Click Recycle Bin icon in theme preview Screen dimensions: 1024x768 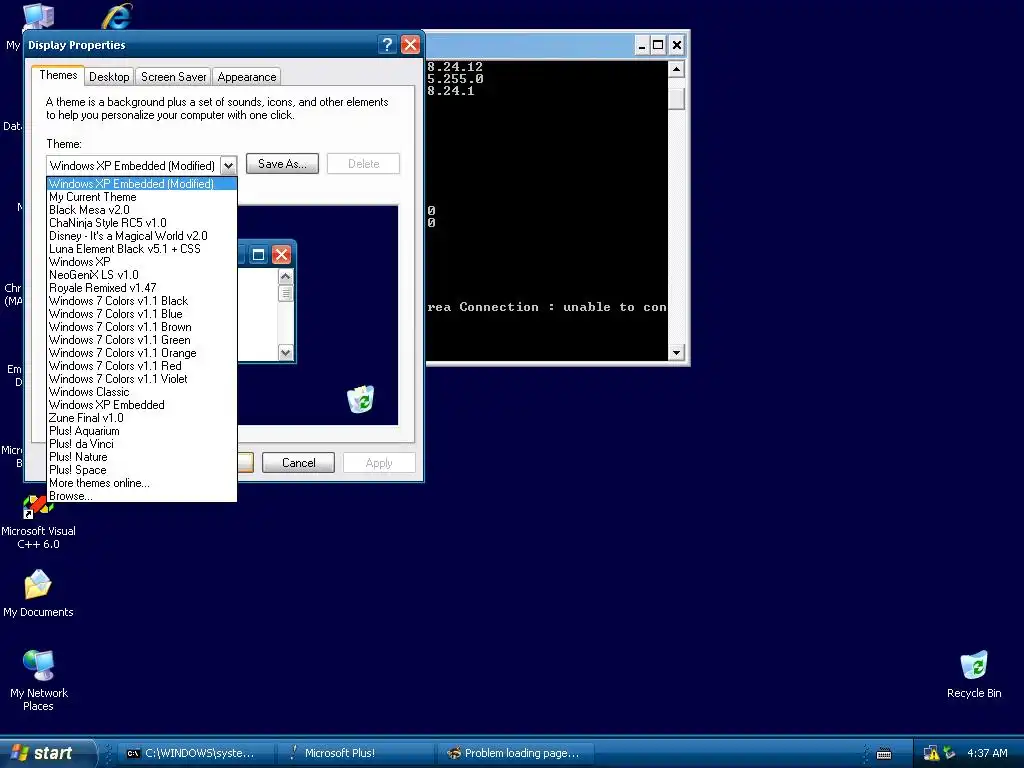coord(360,399)
